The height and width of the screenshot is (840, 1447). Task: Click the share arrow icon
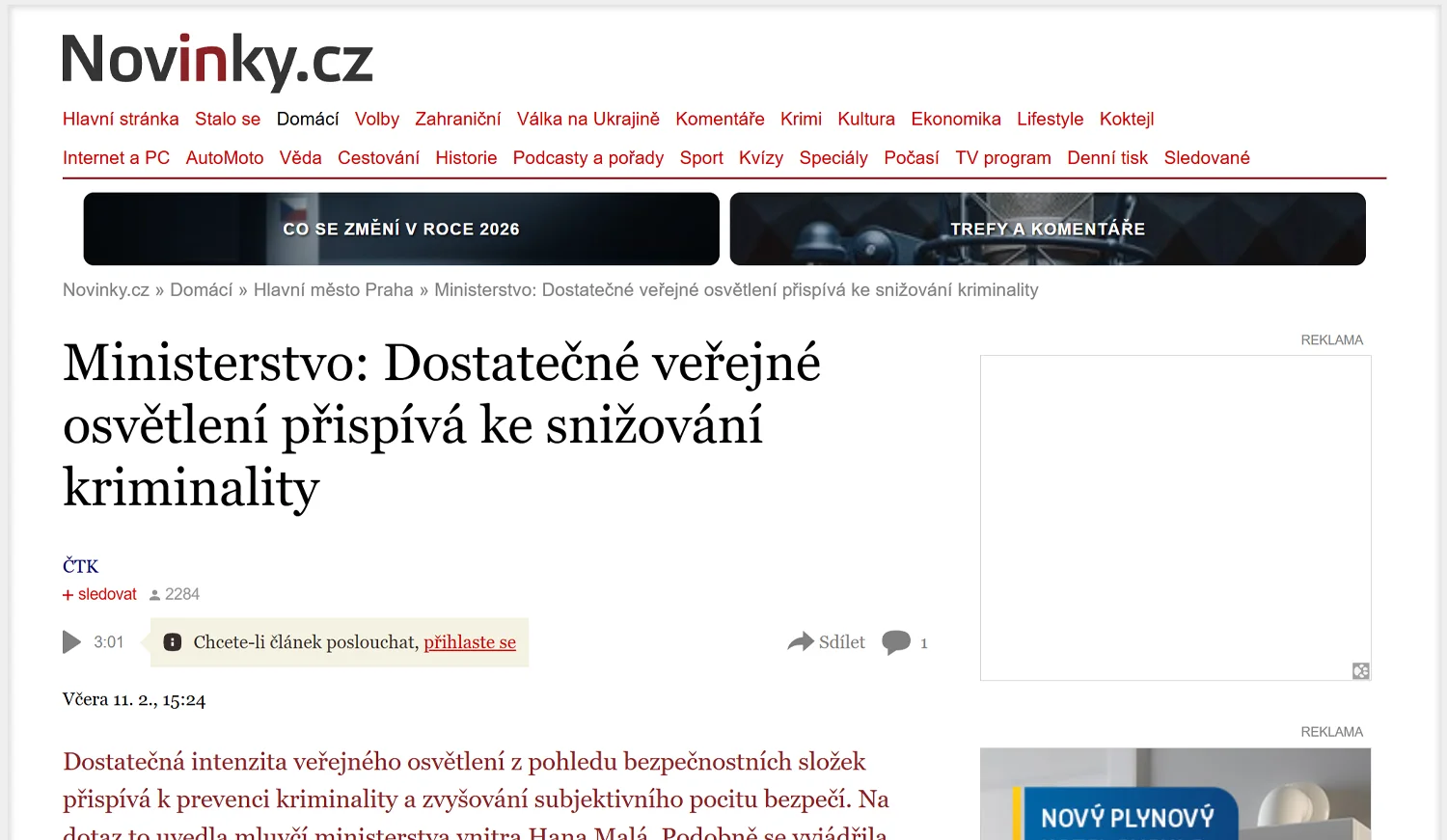[801, 642]
